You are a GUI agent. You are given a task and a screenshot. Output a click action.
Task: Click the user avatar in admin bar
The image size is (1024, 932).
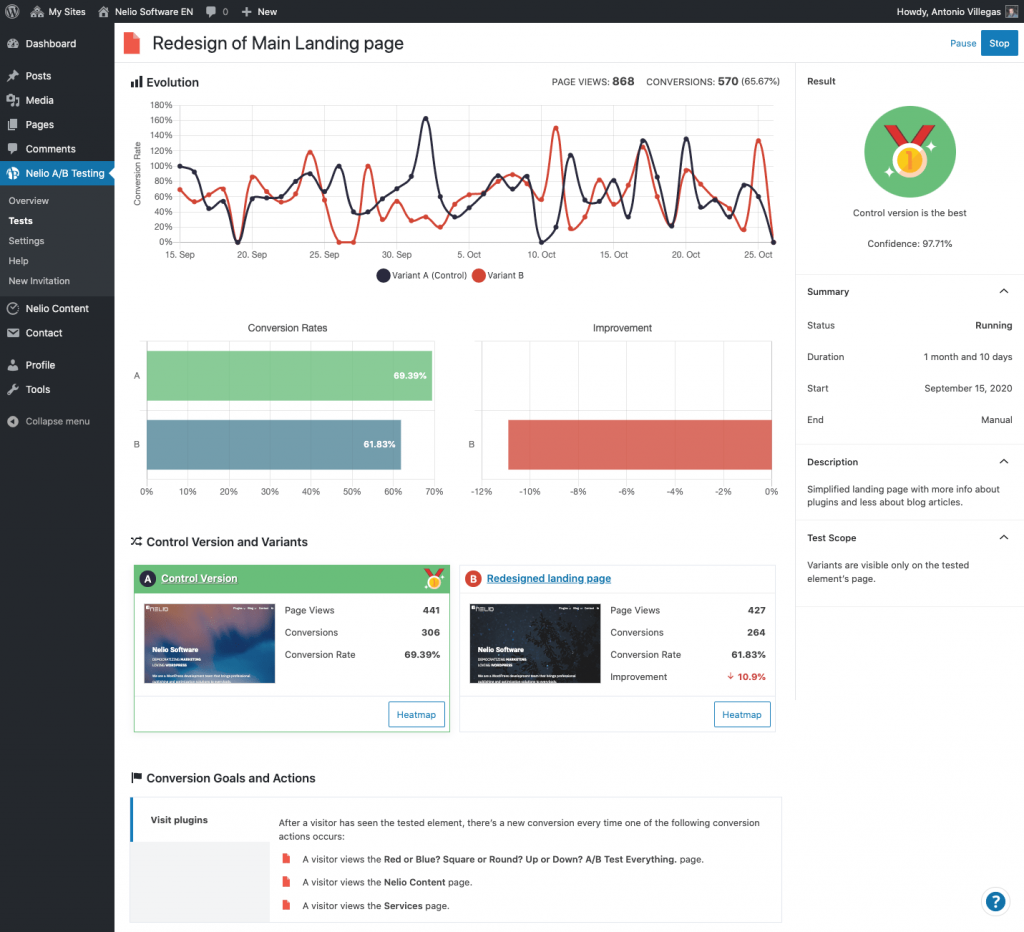pyautogui.click(x=1011, y=11)
